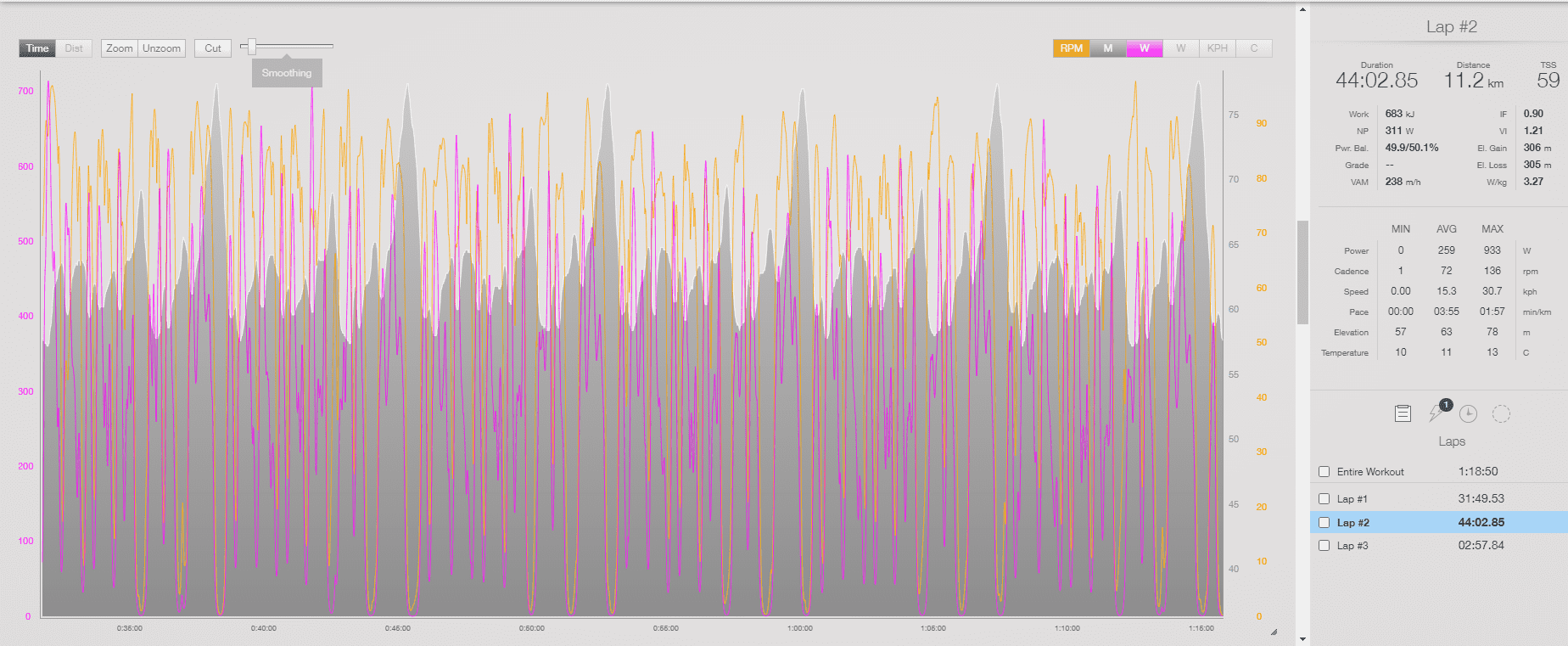Screen dimensions: 1568x646
Task: Switch the x-axis to Dist
Action: (x=74, y=48)
